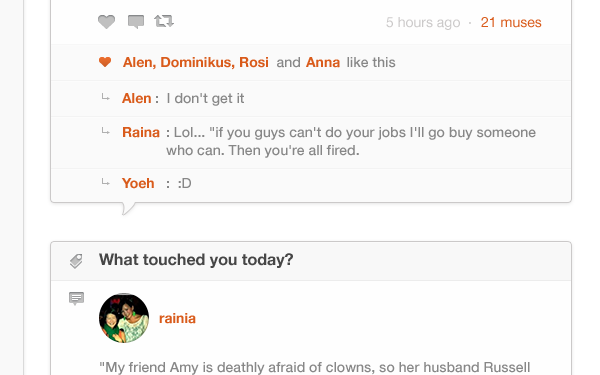This screenshot has width=600, height=375.
Task: Click the reply arrow beside Yoeh's comment
Action: [105, 183]
